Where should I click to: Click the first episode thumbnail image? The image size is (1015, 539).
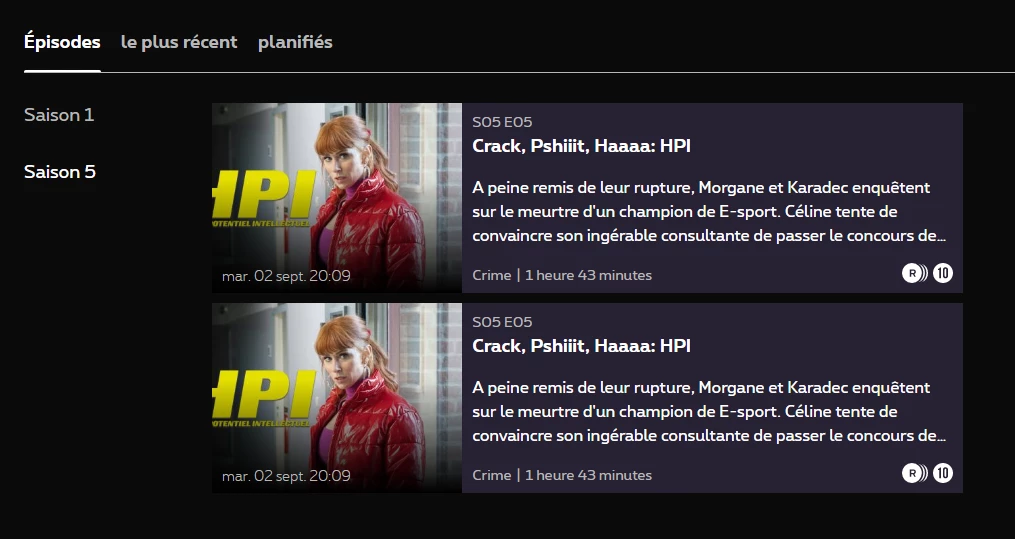click(x=337, y=198)
